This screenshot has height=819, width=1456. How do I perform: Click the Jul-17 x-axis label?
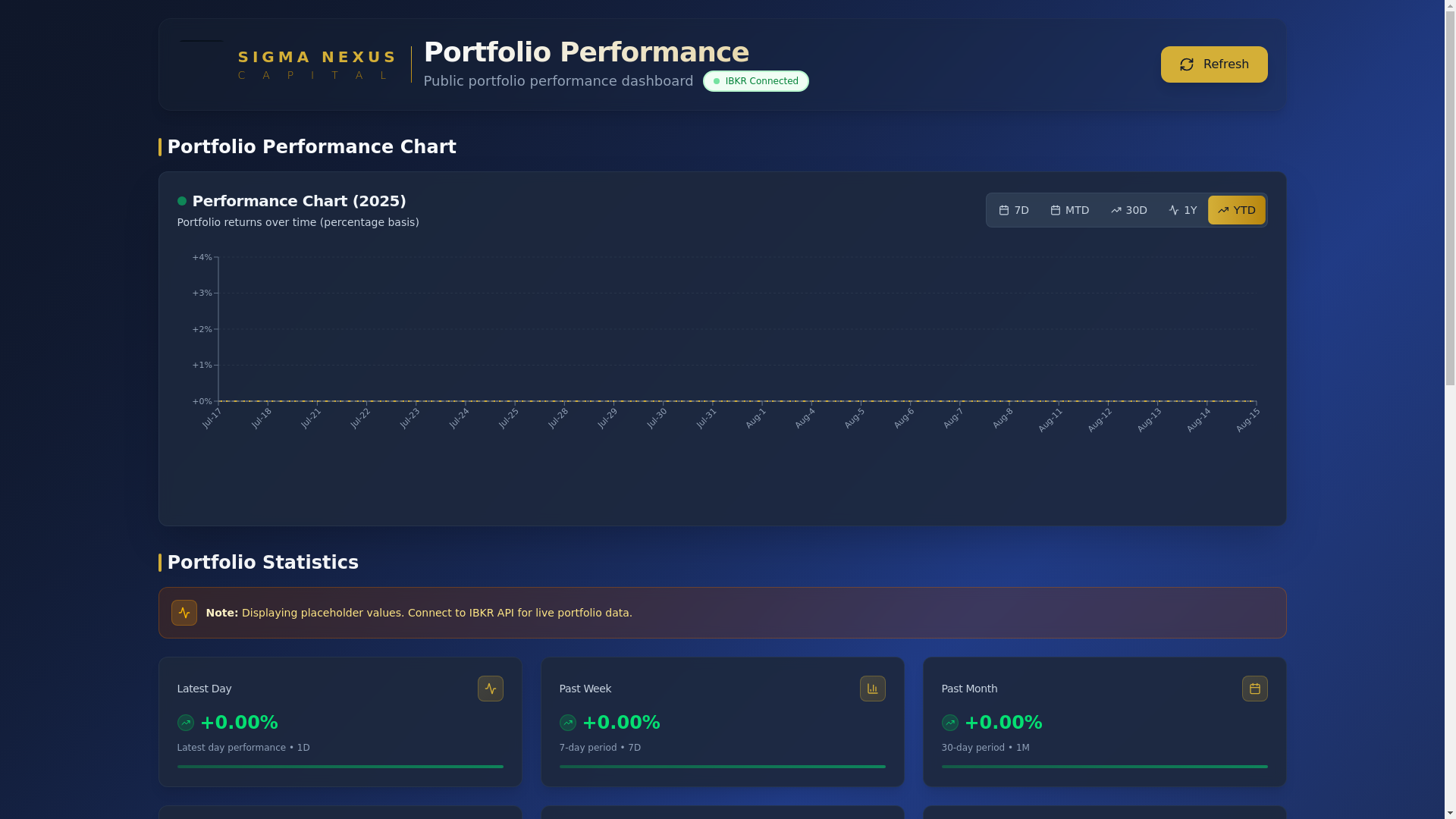click(x=212, y=419)
